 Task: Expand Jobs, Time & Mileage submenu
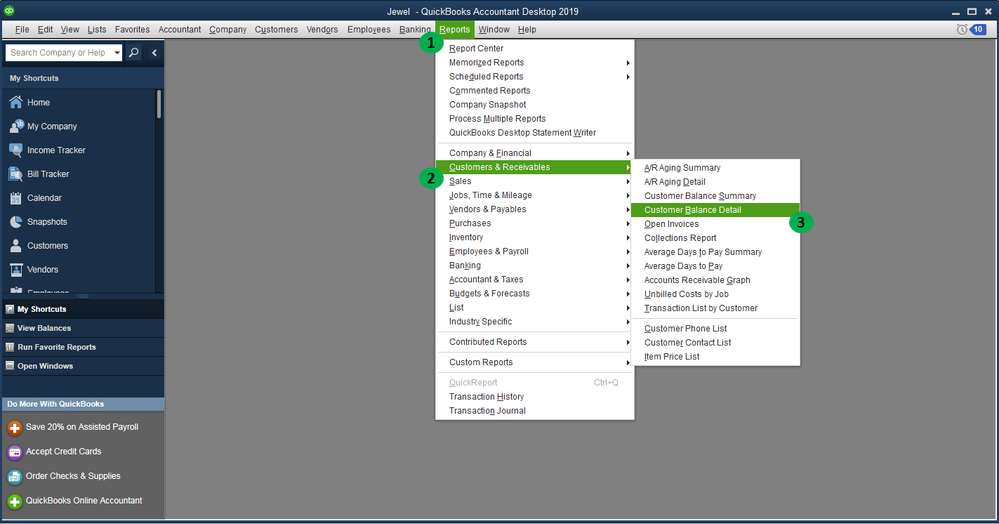point(535,195)
